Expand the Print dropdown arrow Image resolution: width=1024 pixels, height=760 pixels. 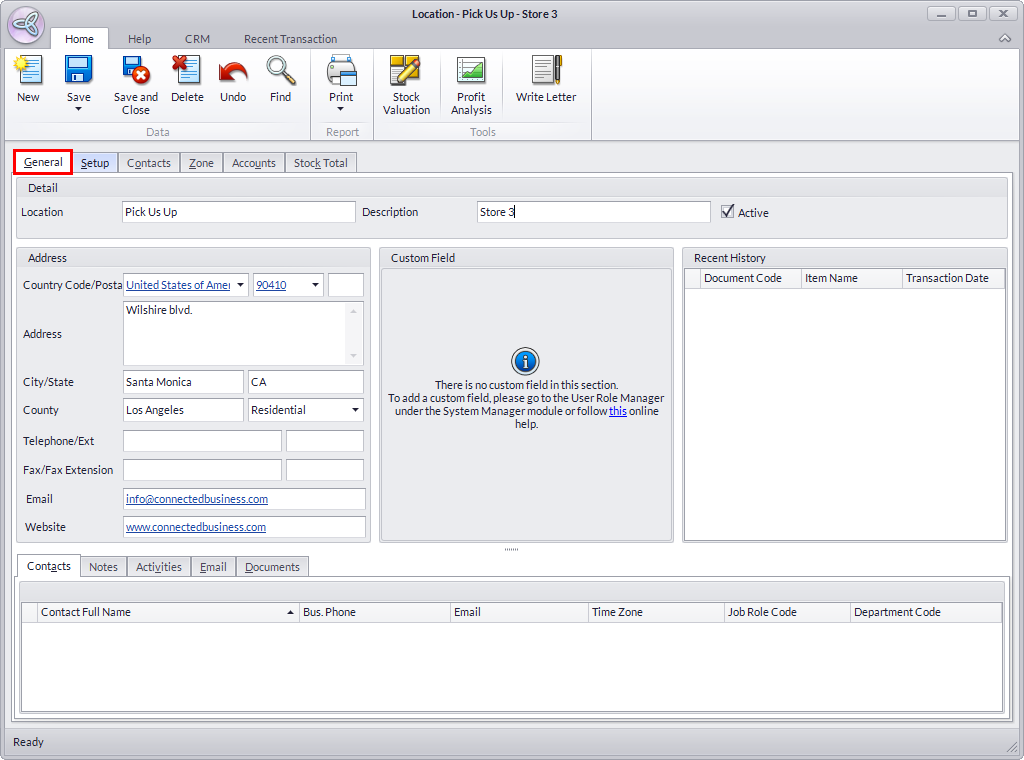click(341, 109)
